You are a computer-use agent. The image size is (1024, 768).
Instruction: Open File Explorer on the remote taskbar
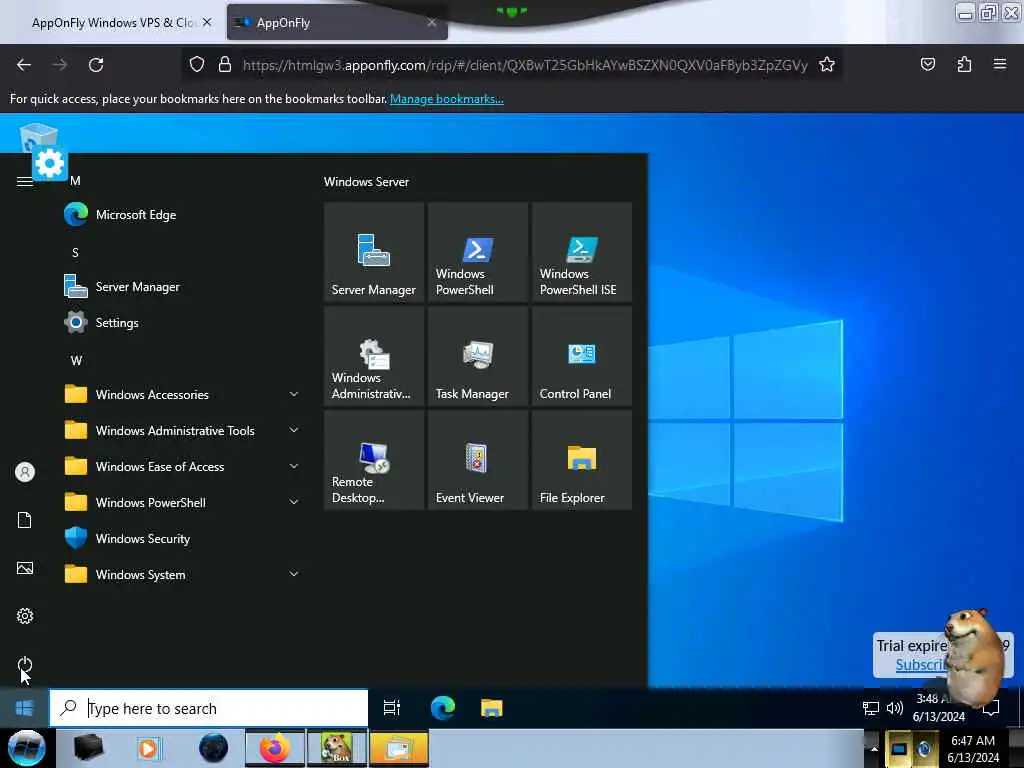[x=492, y=708]
